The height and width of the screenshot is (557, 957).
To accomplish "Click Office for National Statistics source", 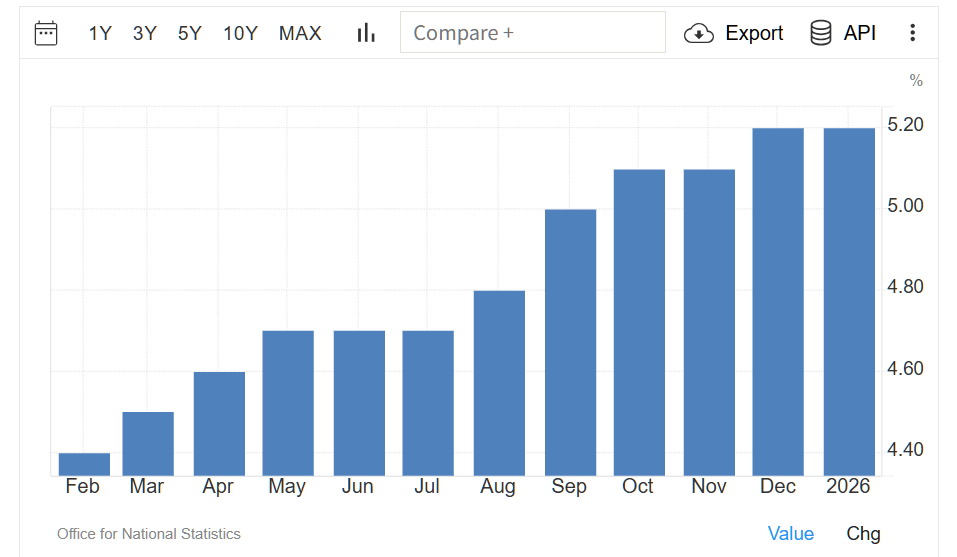I will tap(149, 534).
